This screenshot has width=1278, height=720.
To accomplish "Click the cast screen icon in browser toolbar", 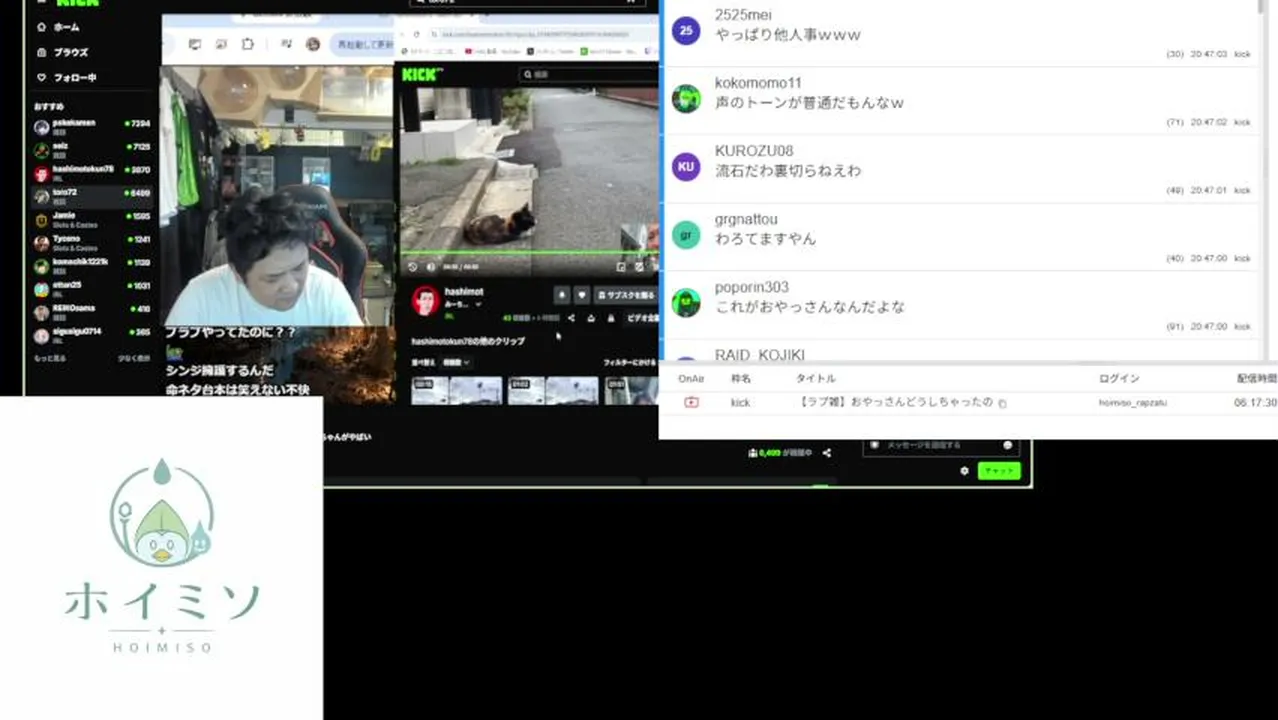I will coord(195,44).
